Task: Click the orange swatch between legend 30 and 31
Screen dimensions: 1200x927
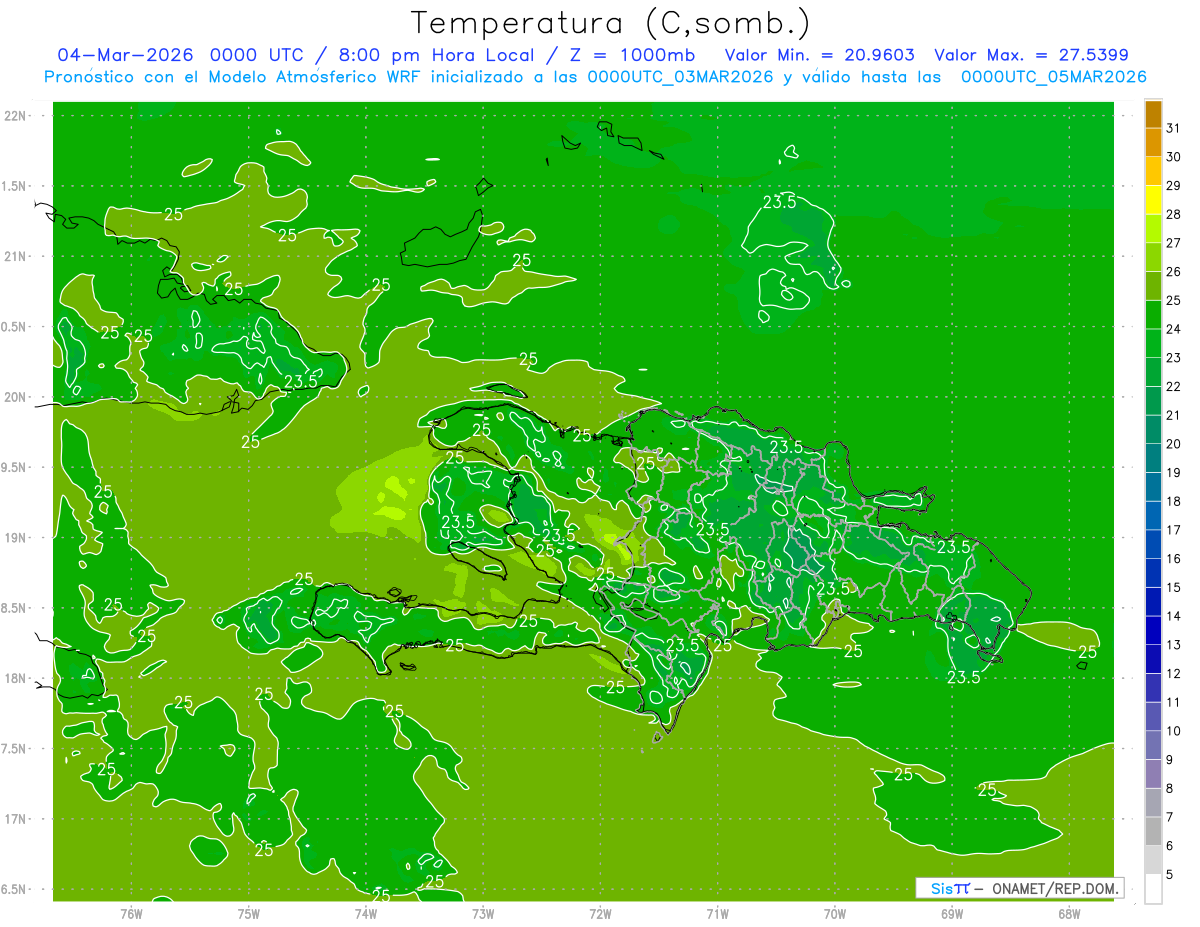Action: [1153, 142]
